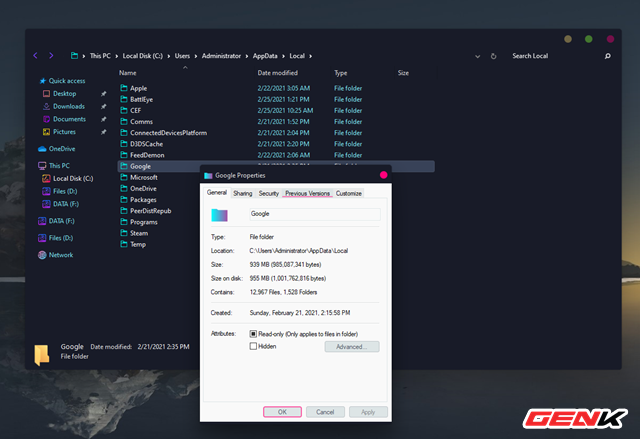Open the address bar history dropdown

click(477, 56)
